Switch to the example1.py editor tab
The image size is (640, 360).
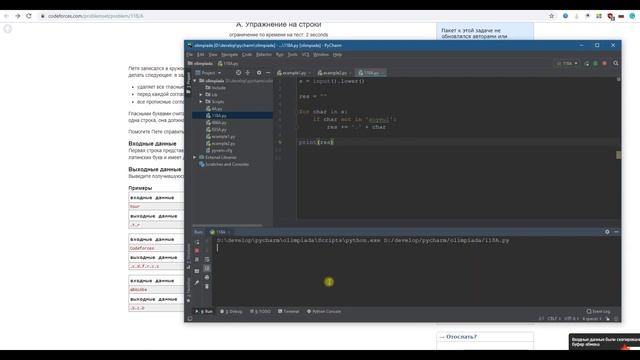tap(293, 73)
